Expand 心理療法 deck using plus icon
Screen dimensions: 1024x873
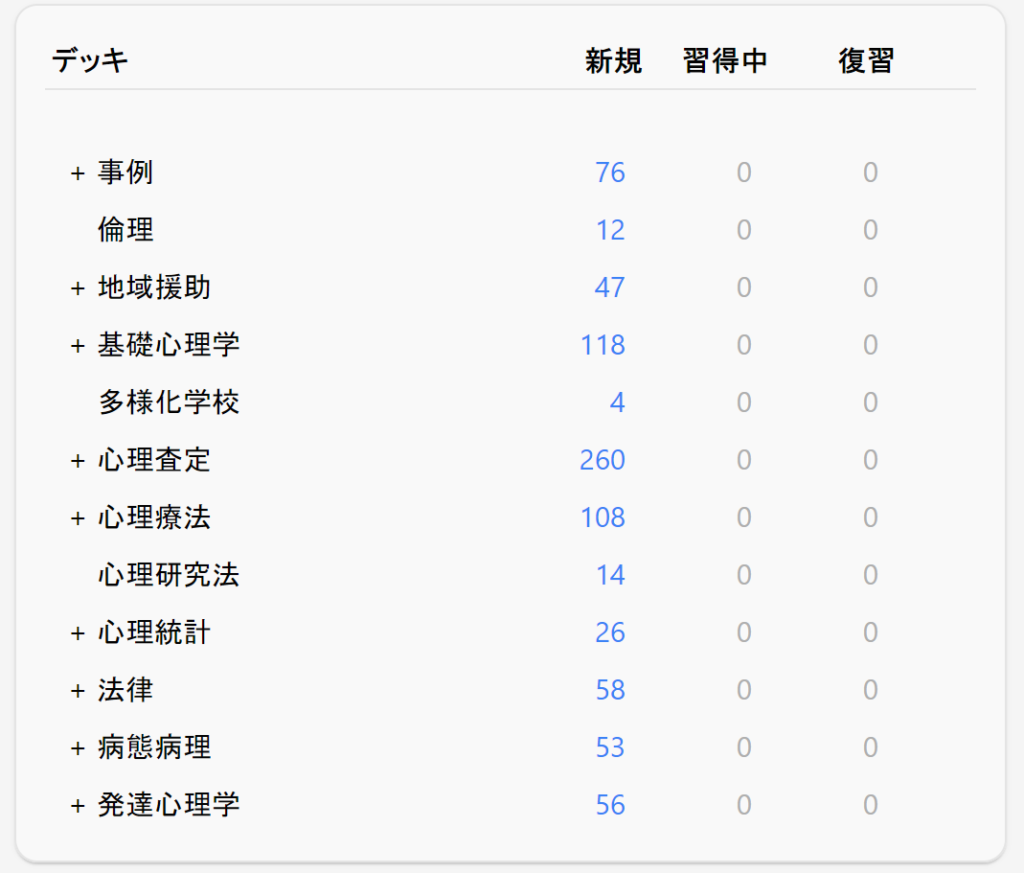(x=77, y=519)
